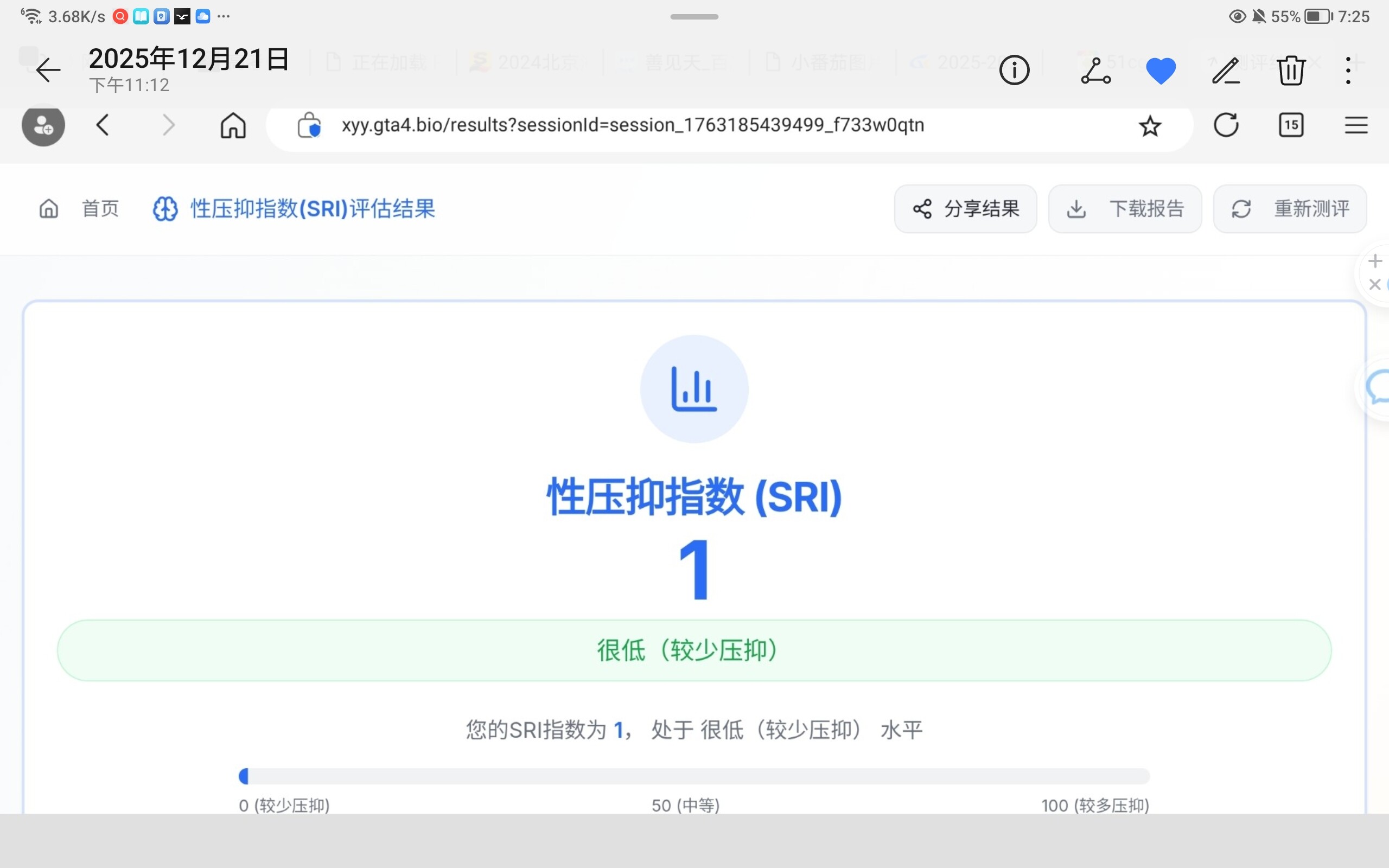Reload the page with refresh icon
The image size is (1389, 868).
coord(1226,125)
